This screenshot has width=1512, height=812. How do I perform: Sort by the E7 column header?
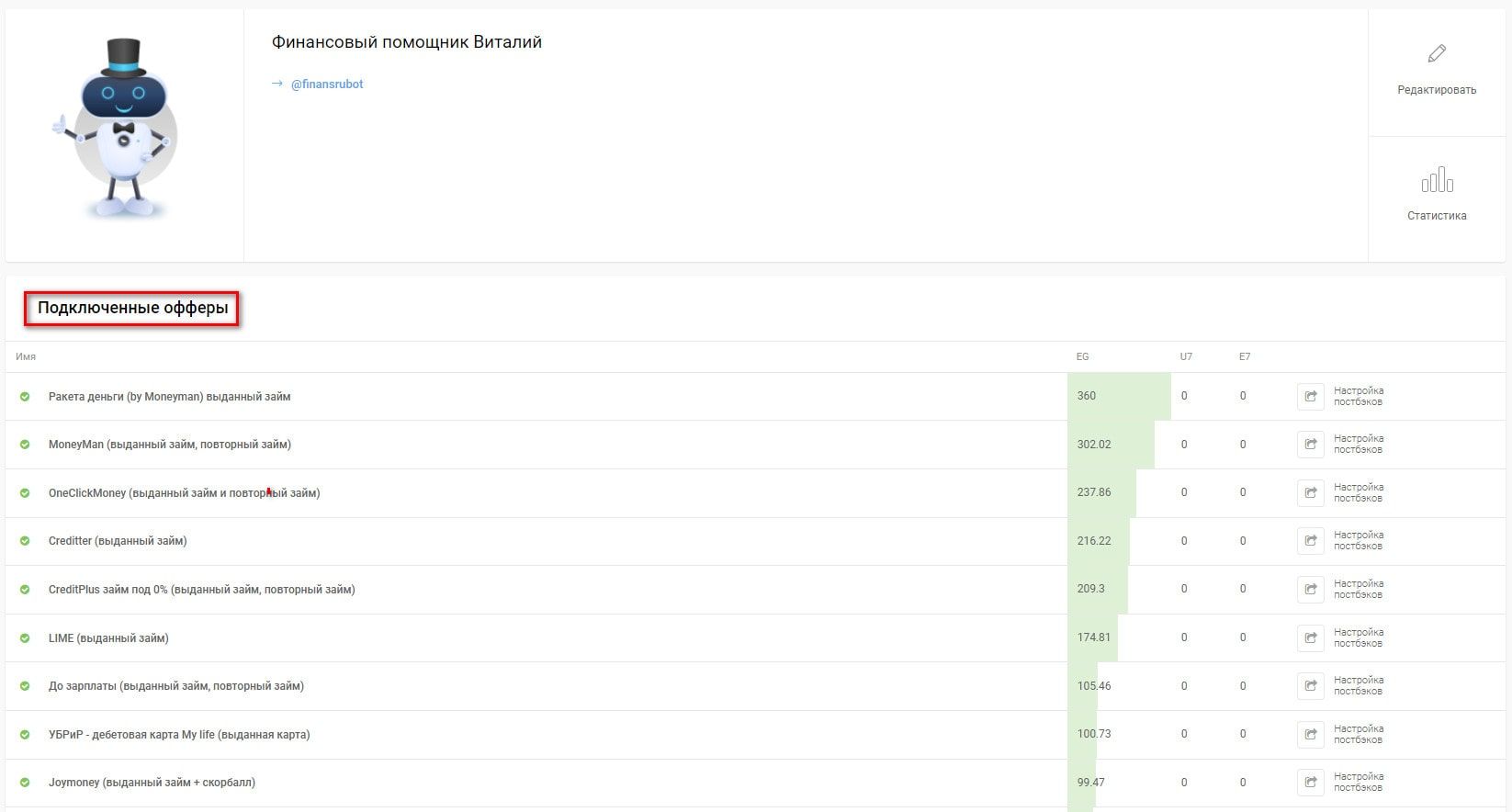(x=1245, y=356)
